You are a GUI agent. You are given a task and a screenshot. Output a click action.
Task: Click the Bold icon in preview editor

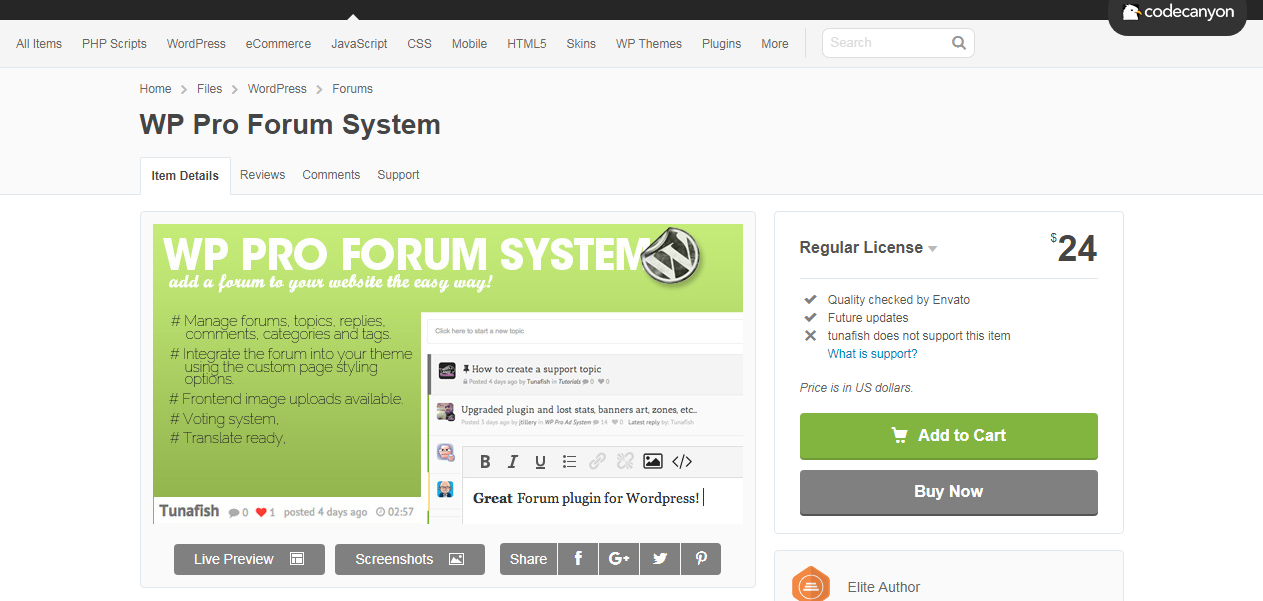coord(485,461)
